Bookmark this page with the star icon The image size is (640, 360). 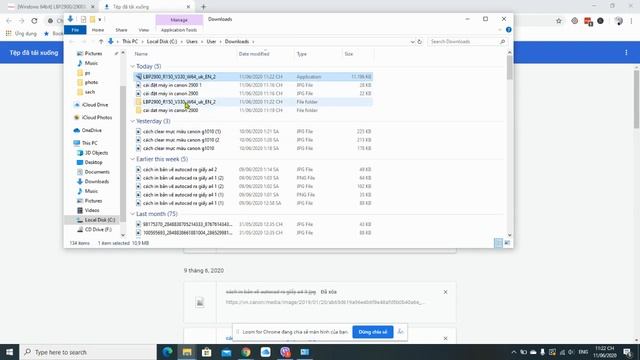559,21
